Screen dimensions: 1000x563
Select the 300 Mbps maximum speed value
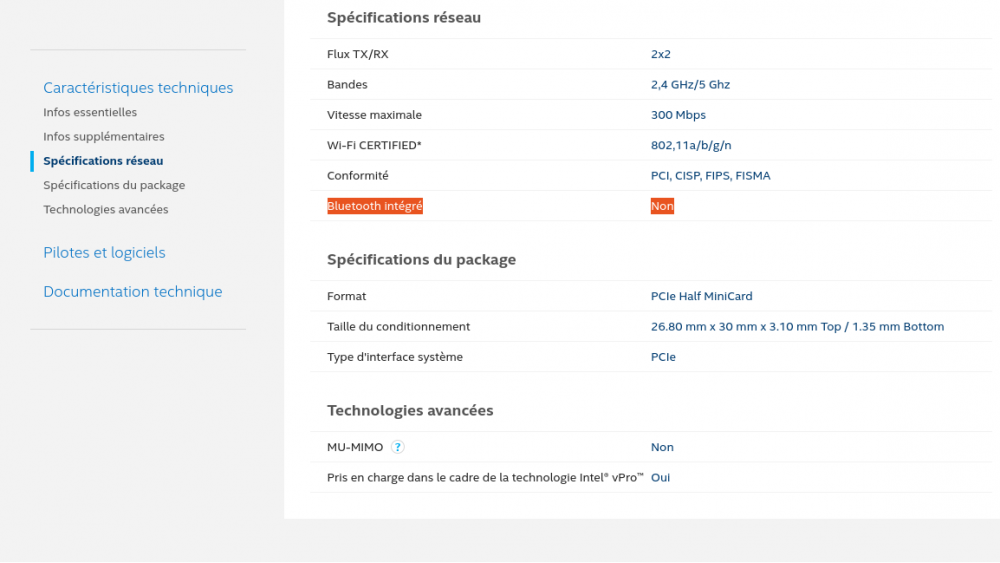678,115
